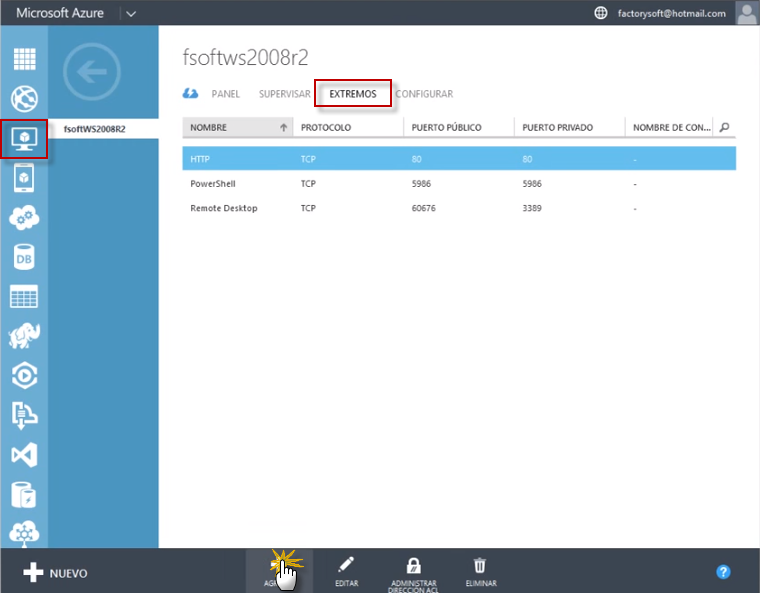This screenshot has height=593, width=760.
Task: Expand the Microsoft Azure header dropdown chevron
Action: click(x=131, y=13)
